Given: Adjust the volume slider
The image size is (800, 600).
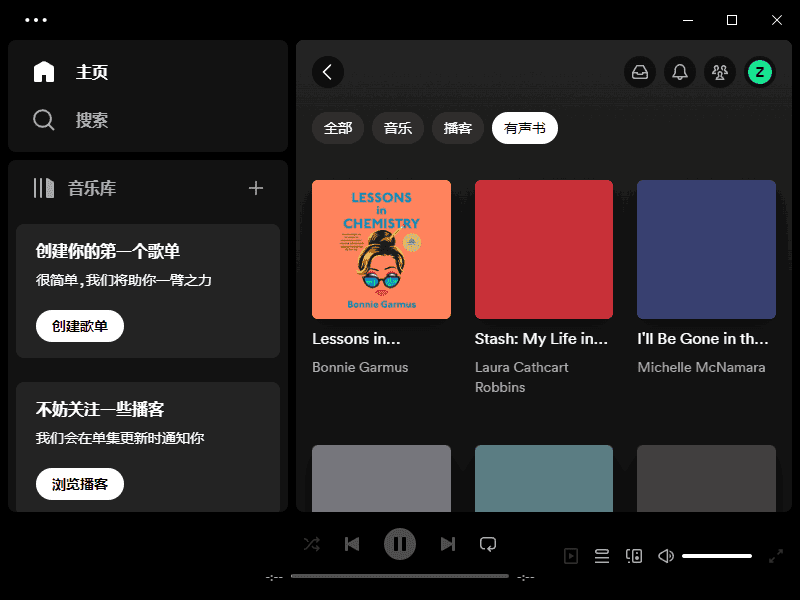Looking at the screenshot, I should coord(716,555).
